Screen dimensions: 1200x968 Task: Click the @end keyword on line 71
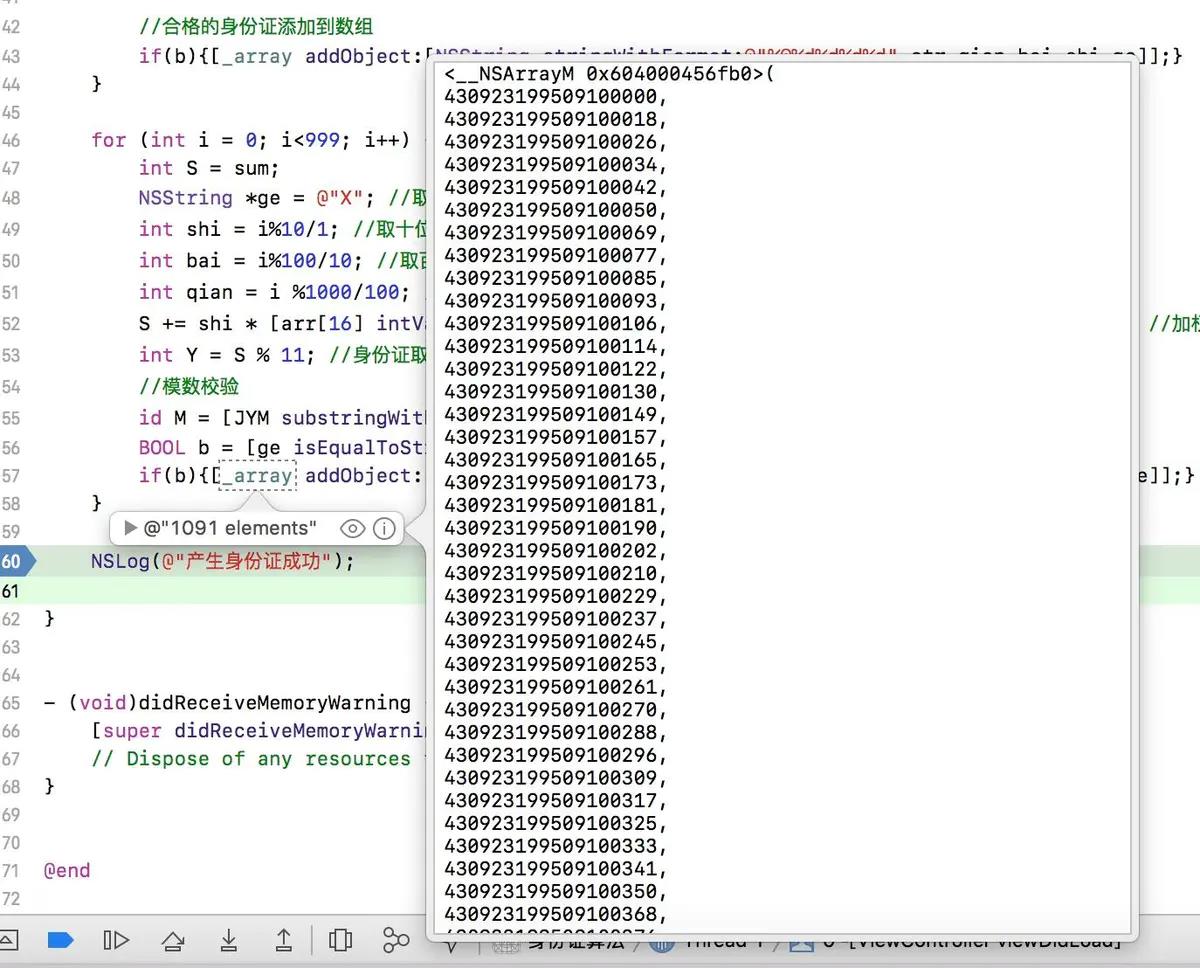tap(67, 870)
